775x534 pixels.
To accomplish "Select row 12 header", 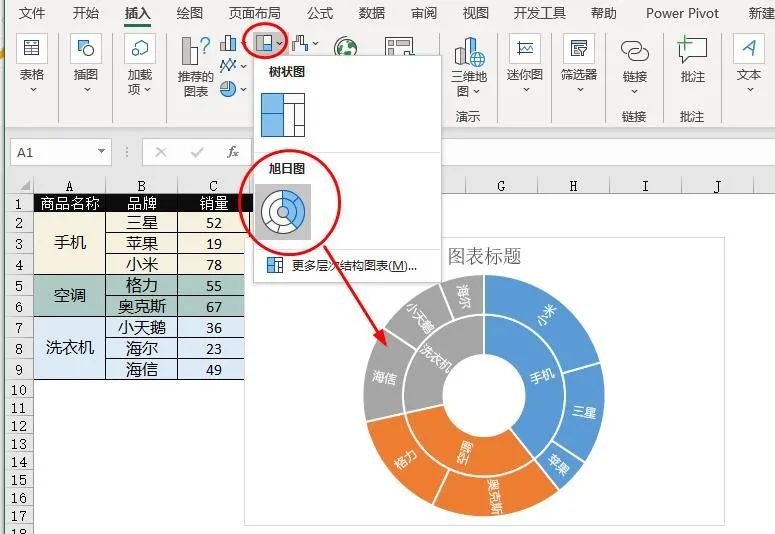I will click(x=19, y=426).
